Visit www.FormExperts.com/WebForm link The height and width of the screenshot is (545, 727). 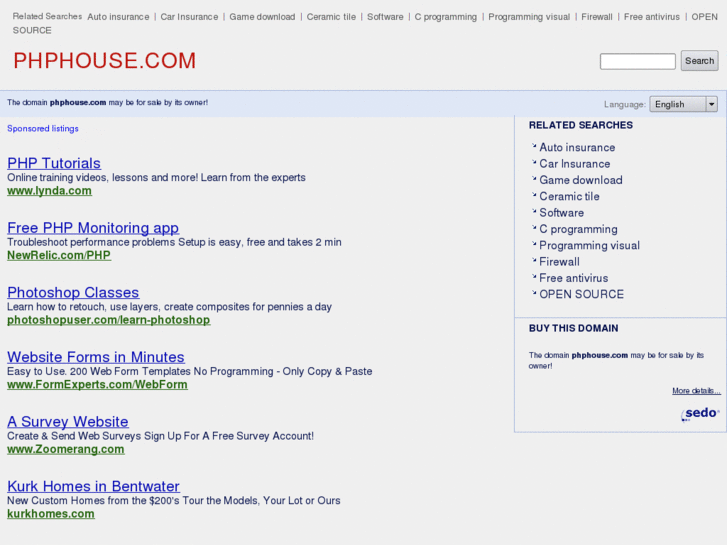click(x=97, y=385)
